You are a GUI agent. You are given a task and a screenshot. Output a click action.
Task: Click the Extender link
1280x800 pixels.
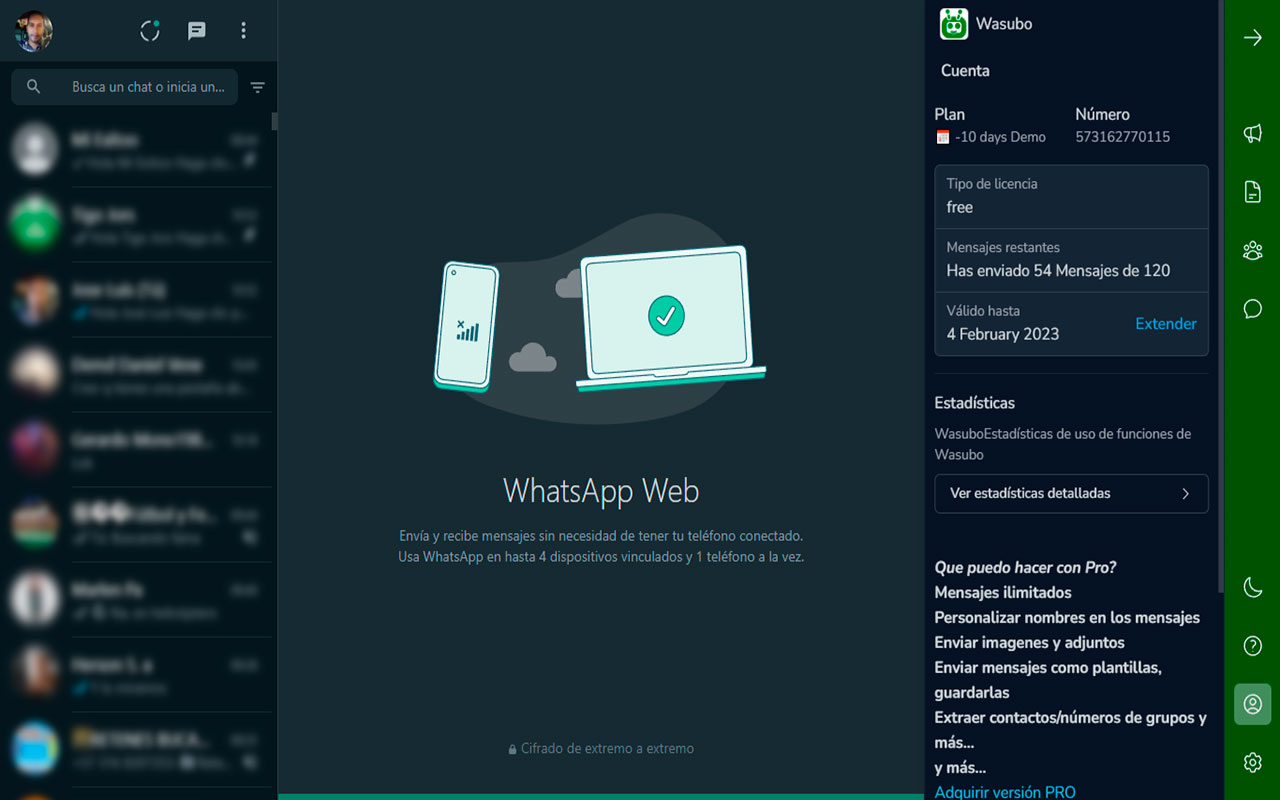click(x=1166, y=324)
